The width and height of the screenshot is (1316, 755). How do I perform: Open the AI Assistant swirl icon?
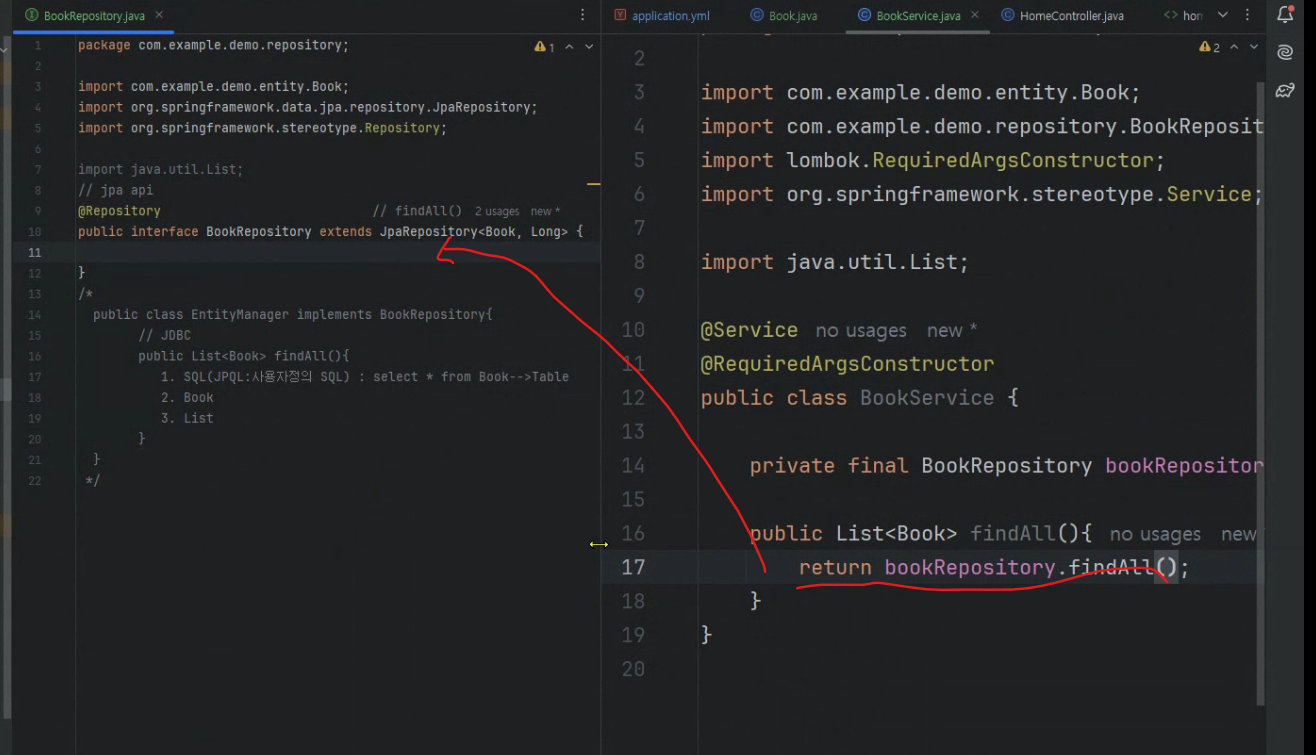tap(1285, 51)
